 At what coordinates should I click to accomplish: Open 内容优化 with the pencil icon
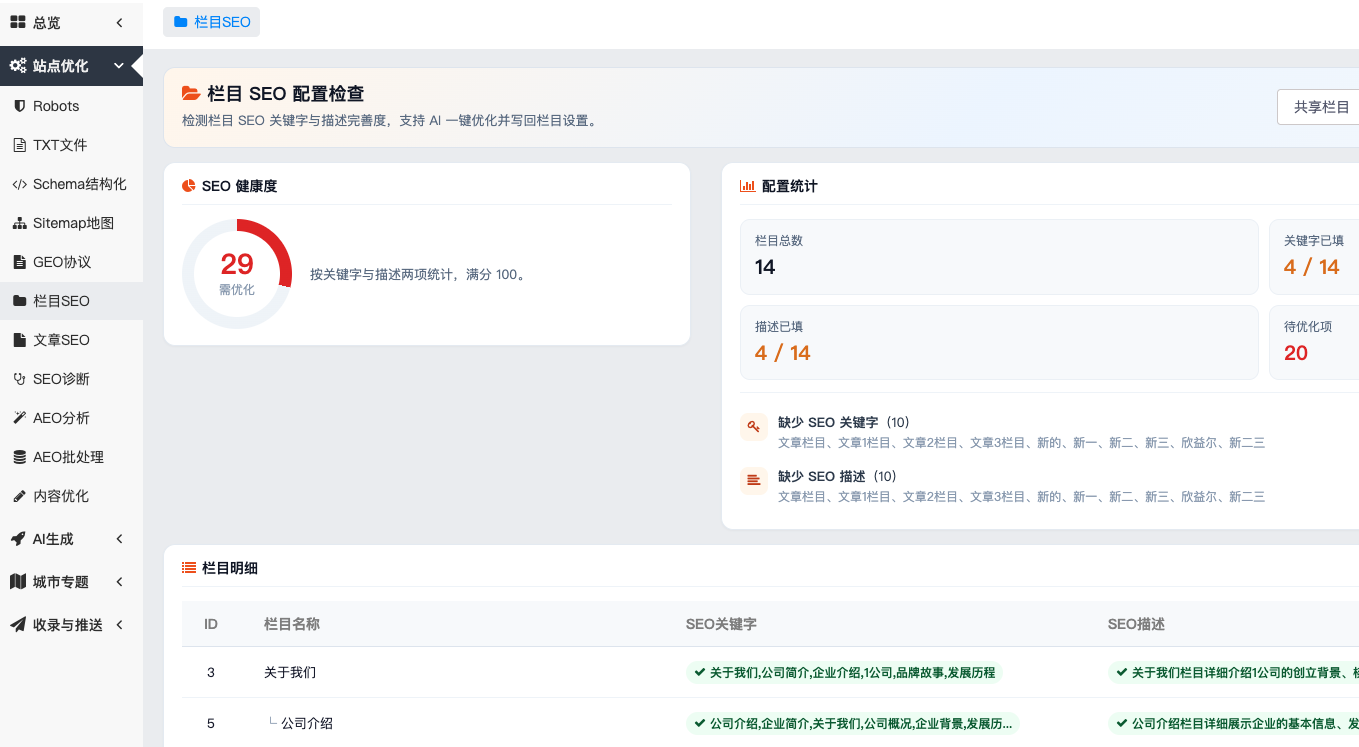(19, 496)
